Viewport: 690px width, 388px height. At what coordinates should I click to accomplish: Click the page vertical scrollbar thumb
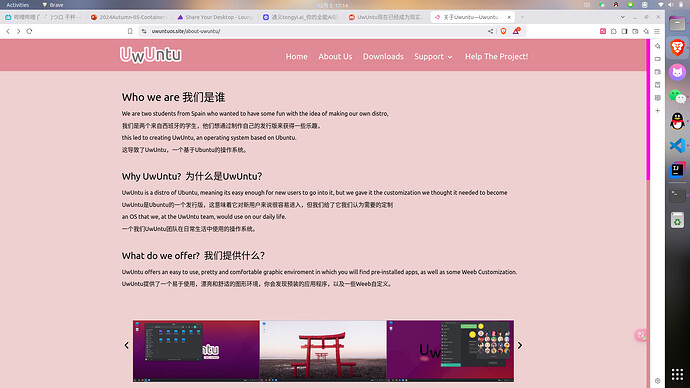click(648, 110)
